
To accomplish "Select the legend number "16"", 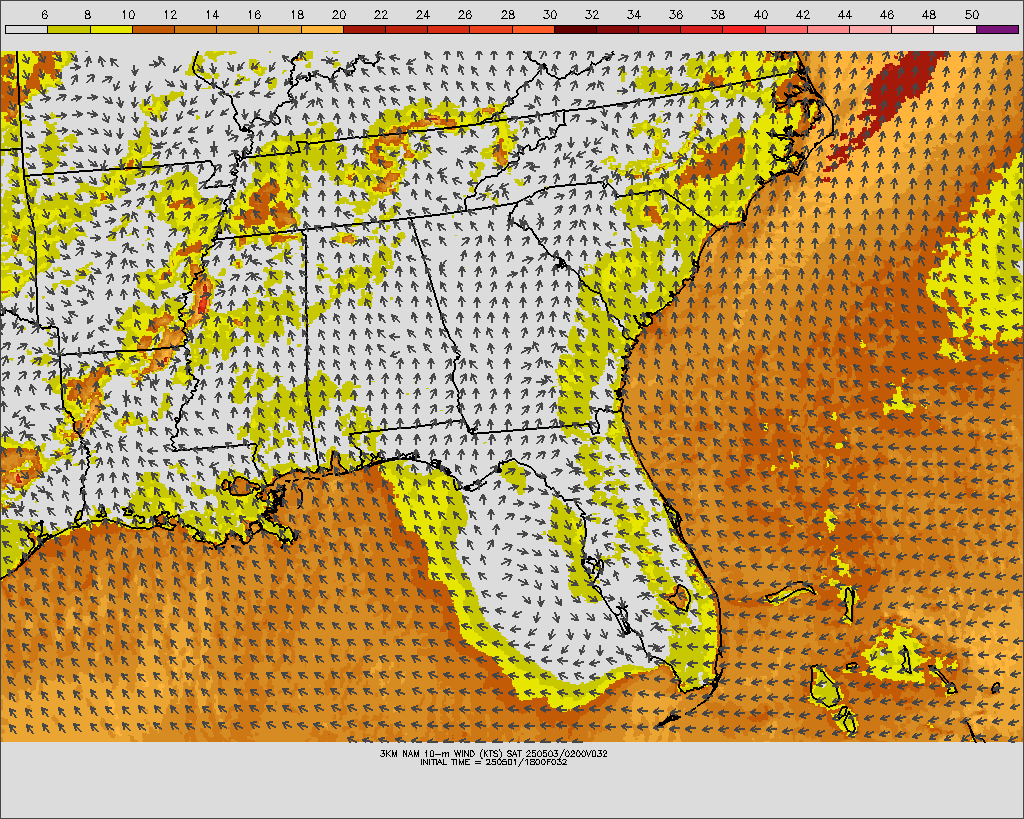I will pyautogui.click(x=254, y=15).
